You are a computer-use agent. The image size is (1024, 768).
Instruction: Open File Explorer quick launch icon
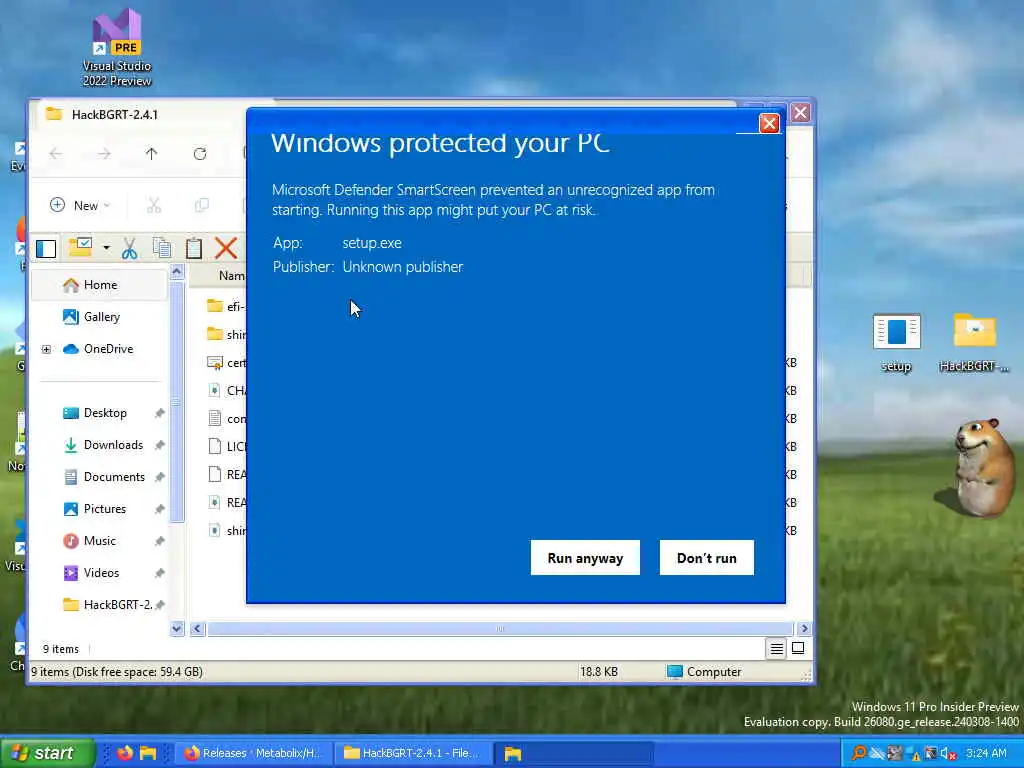(148, 754)
